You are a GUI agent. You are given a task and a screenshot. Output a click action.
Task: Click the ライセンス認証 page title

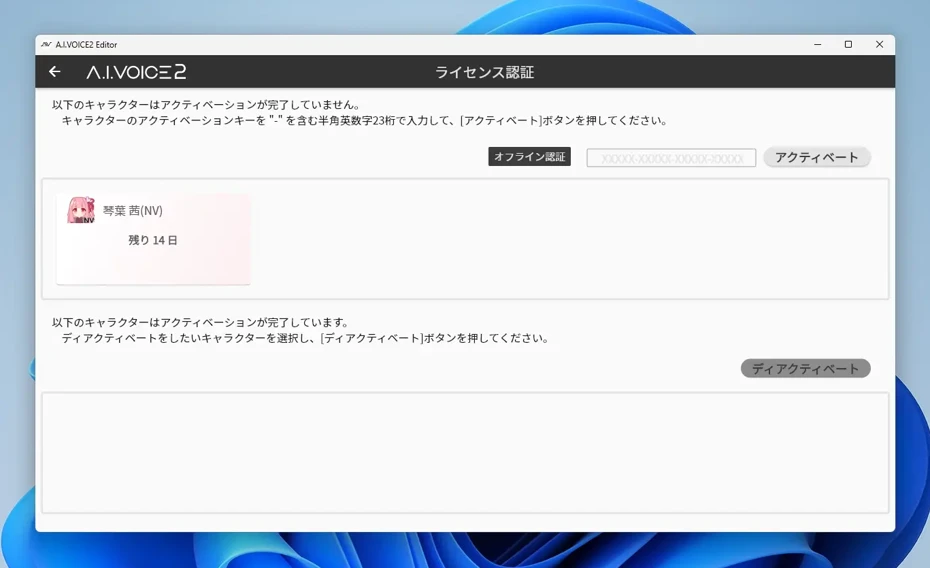pos(485,72)
